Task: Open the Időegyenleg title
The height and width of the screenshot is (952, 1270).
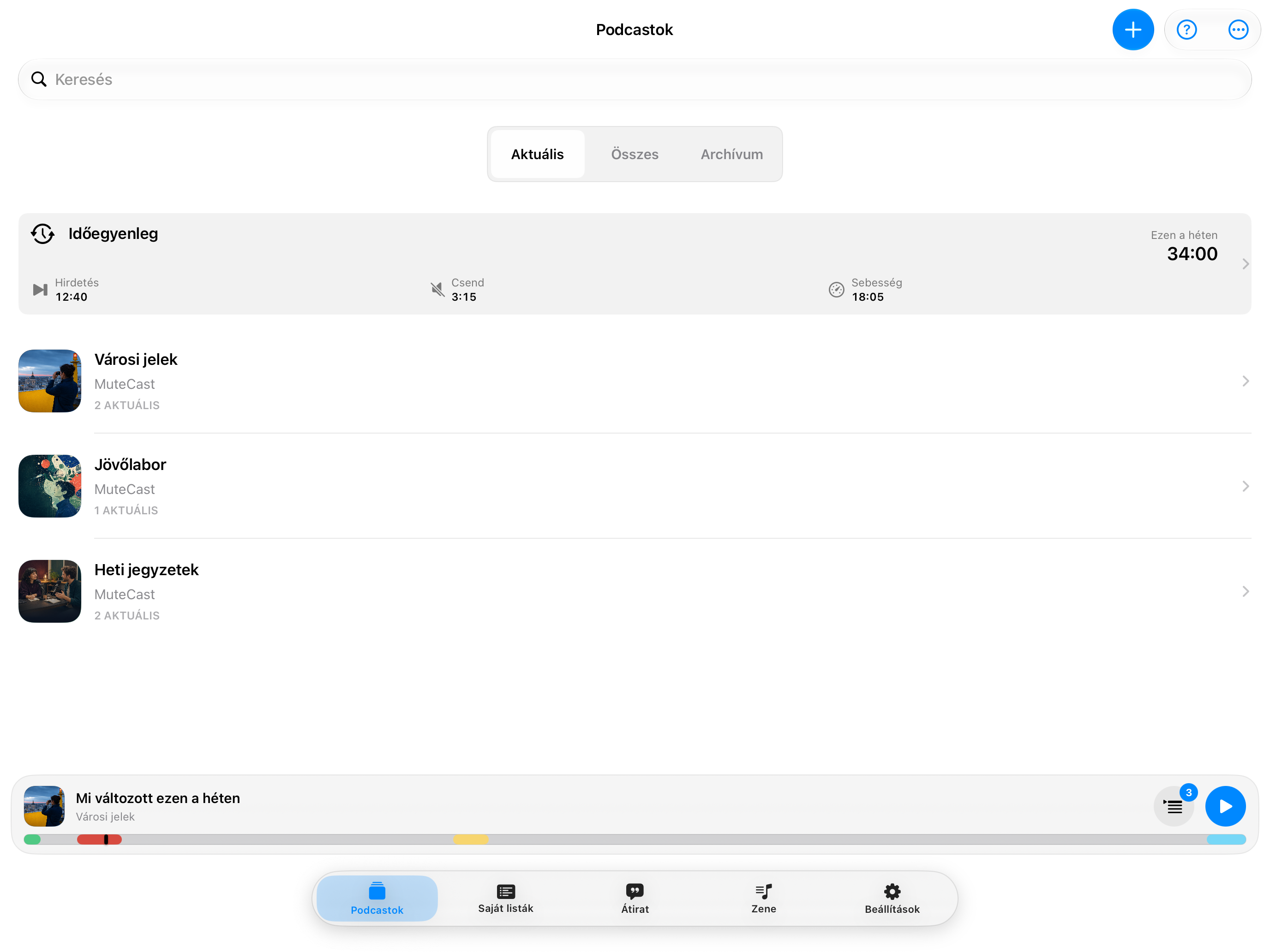Action: pyautogui.click(x=113, y=233)
